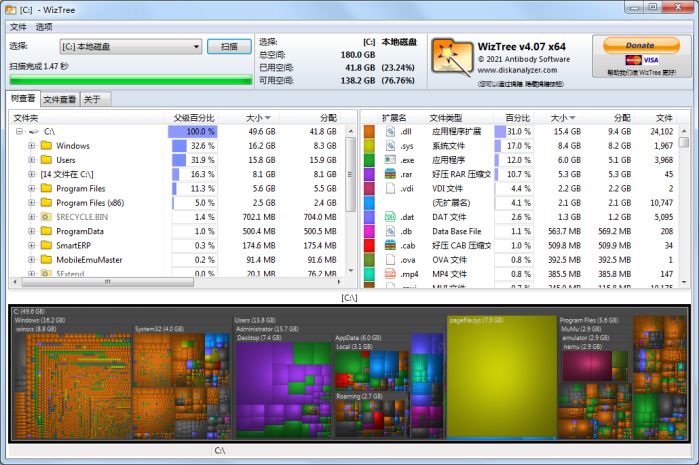Open the 选项 menu
The width and height of the screenshot is (699, 465).
click(44, 27)
